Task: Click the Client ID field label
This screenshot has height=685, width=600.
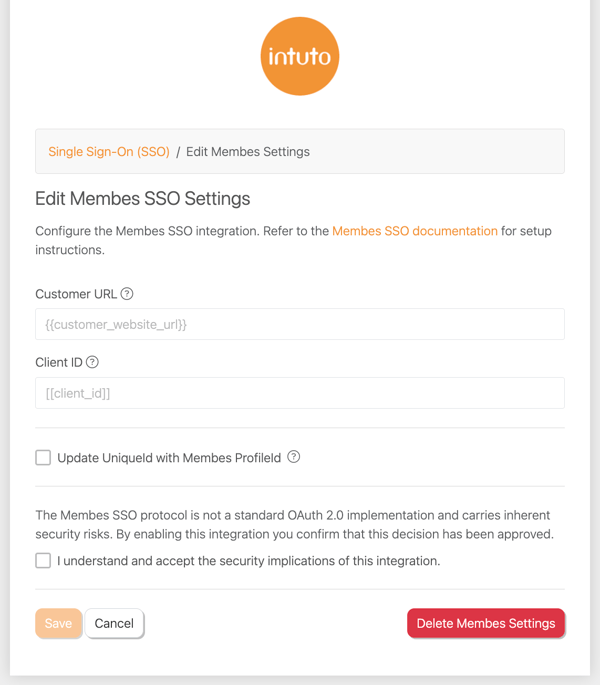Action: point(59,363)
